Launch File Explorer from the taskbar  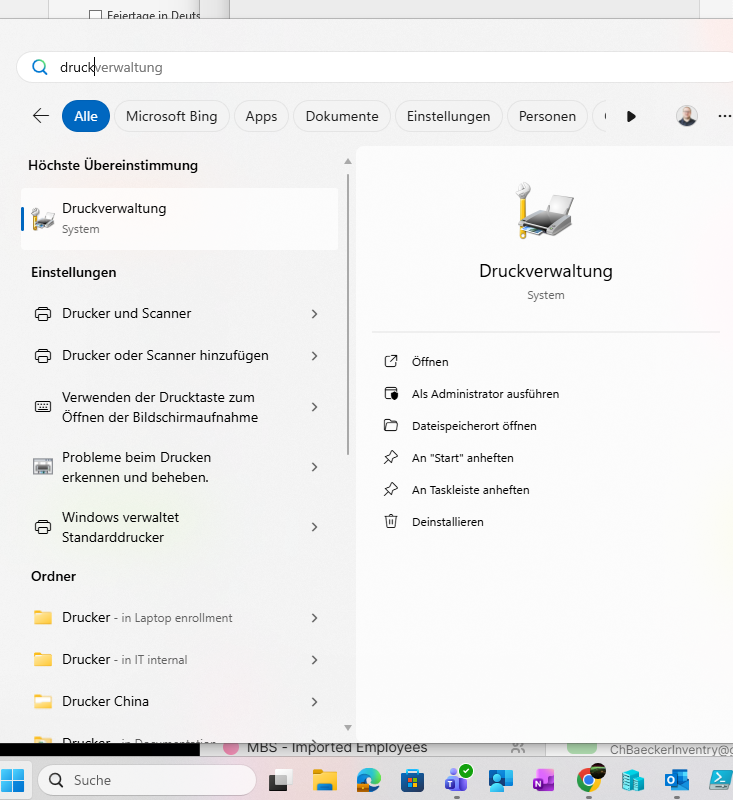(324, 780)
